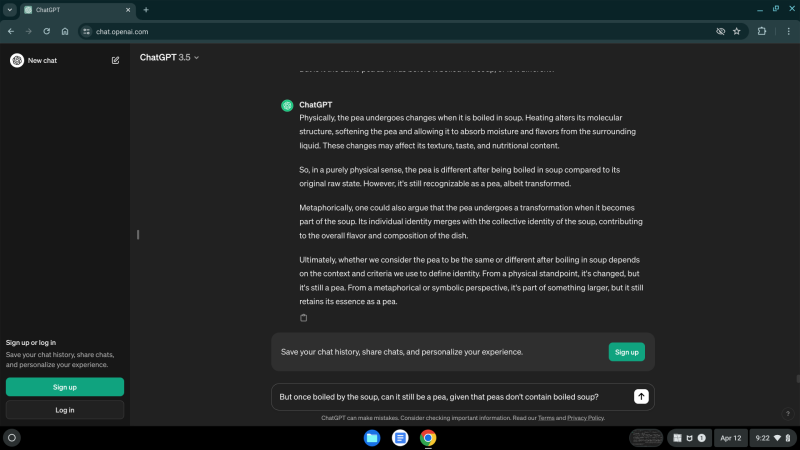Click the green Sign up button in sidebar
800x450 pixels.
(x=65, y=387)
